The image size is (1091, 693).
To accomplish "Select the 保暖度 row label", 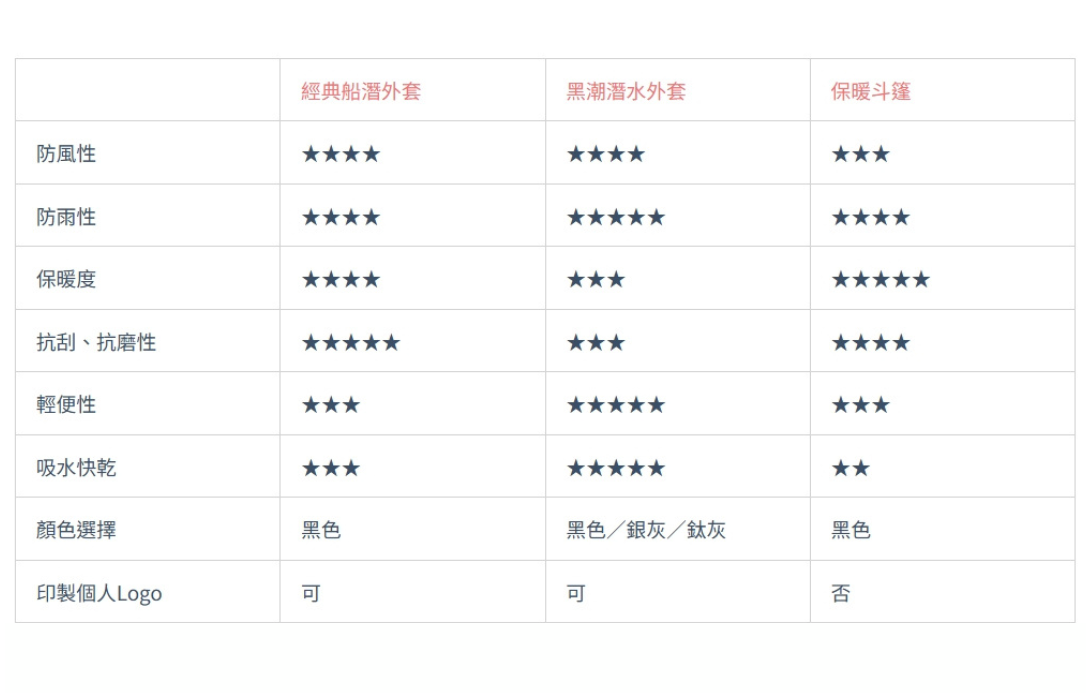I will pyautogui.click(x=66, y=280).
